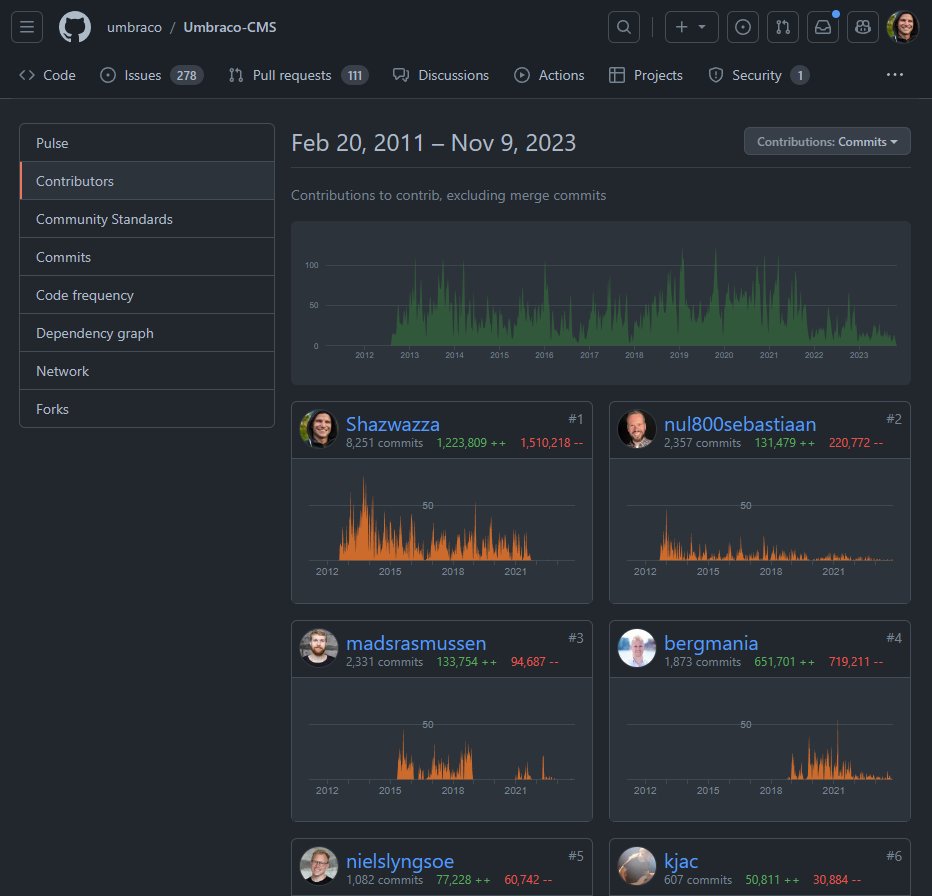Viewport: 932px width, 896px height.
Task: Click the date range heading text
Action: point(433,143)
